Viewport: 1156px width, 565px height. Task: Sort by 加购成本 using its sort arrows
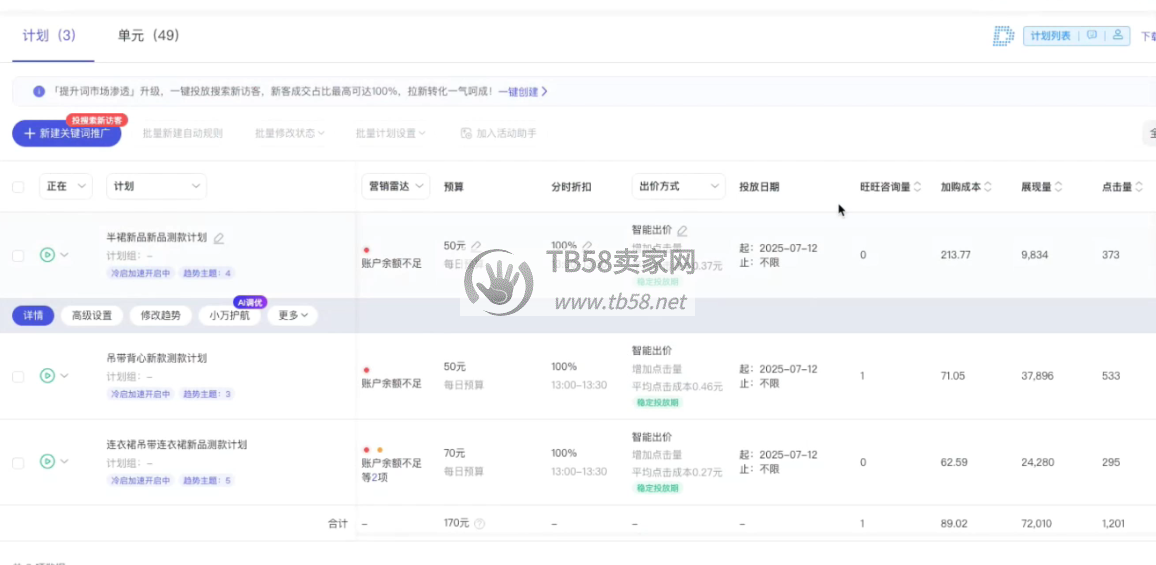pos(988,187)
